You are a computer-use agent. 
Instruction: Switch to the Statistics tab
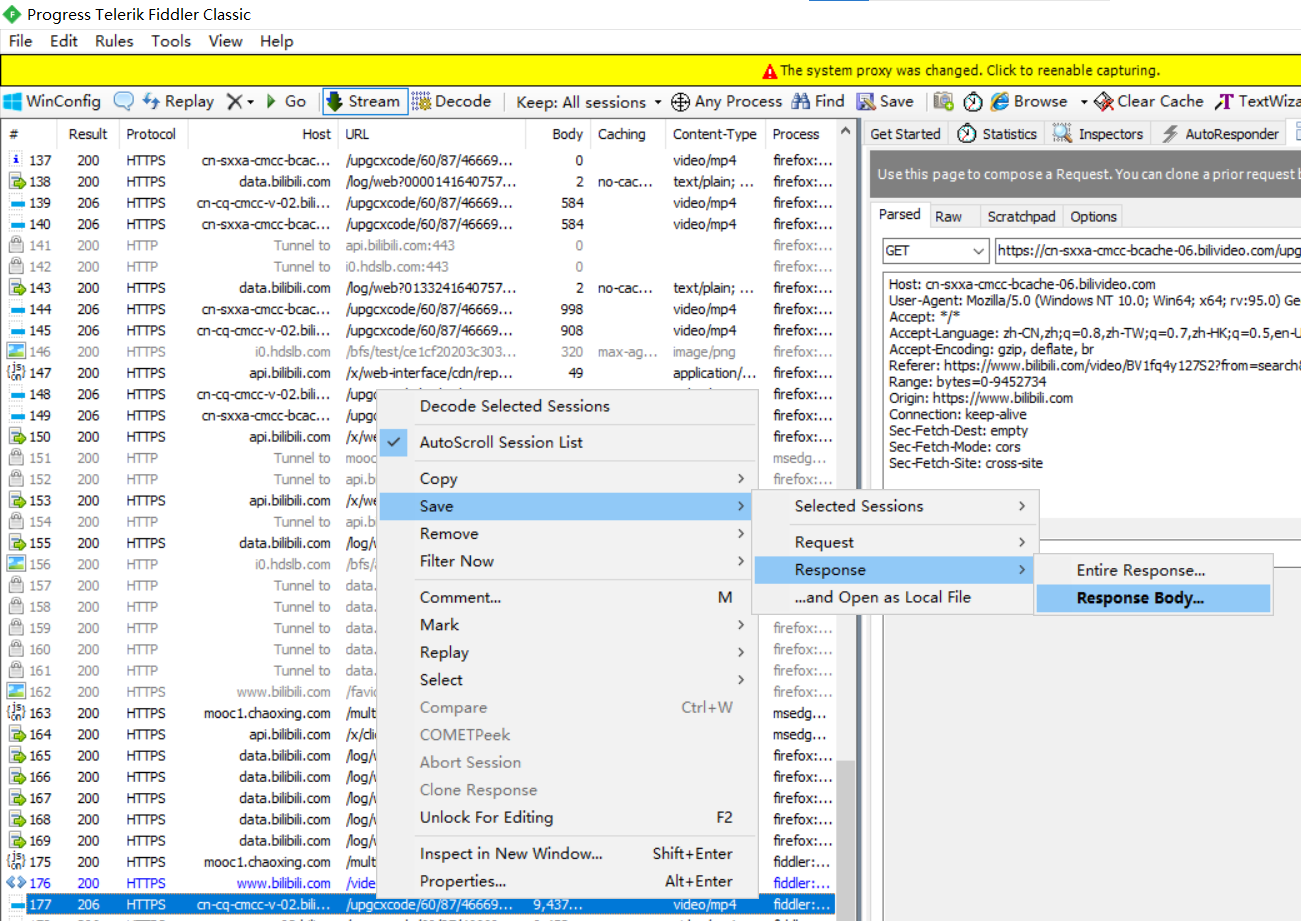998,134
